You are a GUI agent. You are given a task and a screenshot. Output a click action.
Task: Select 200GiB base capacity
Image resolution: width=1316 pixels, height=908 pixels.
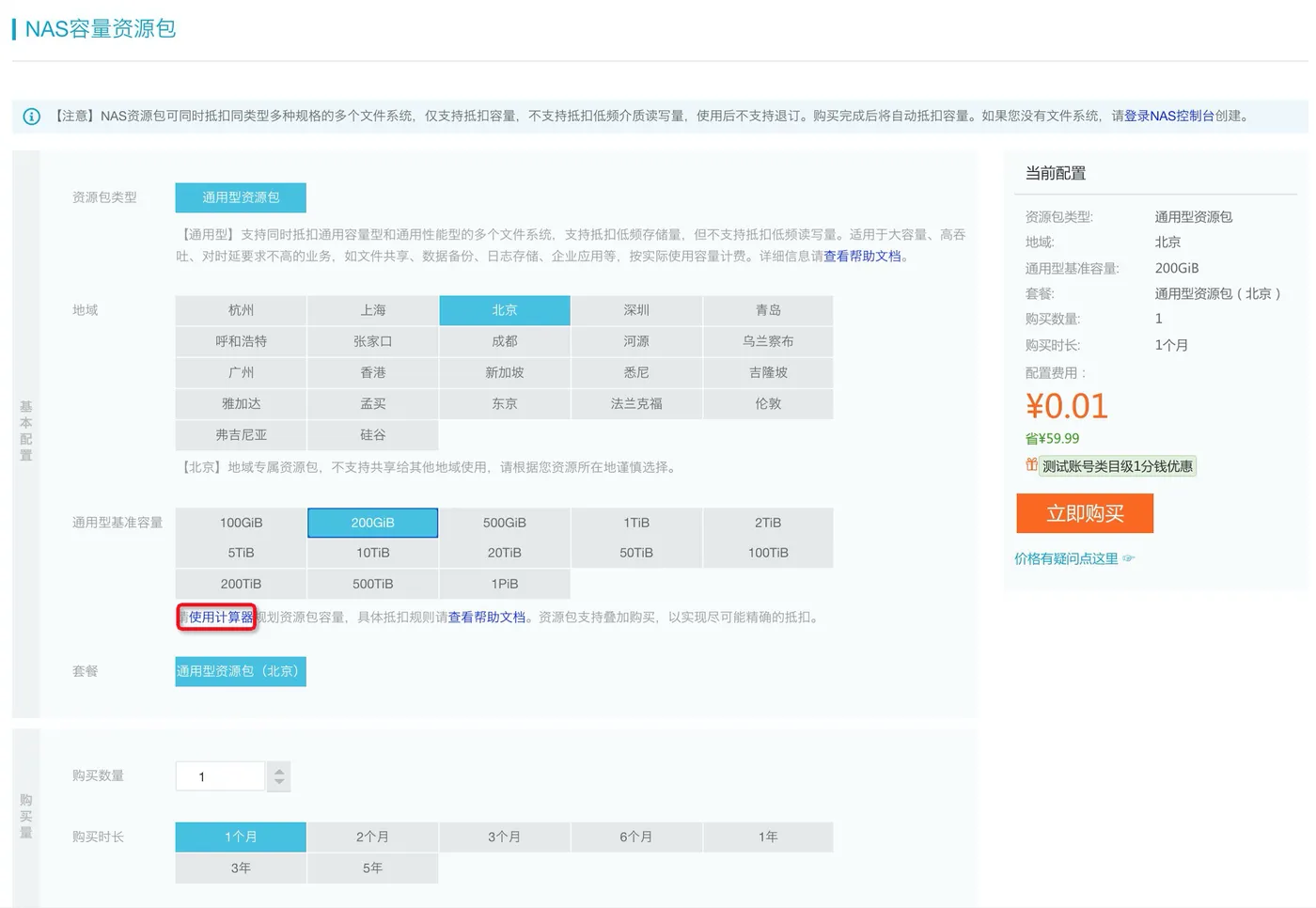373,523
